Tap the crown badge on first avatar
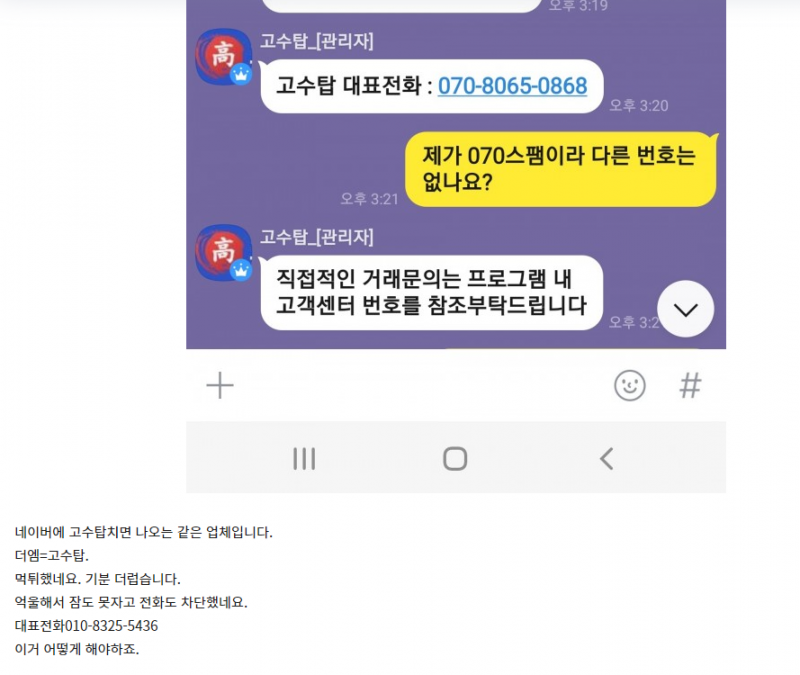This screenshot has width=800, height=675. coord(241,74)
